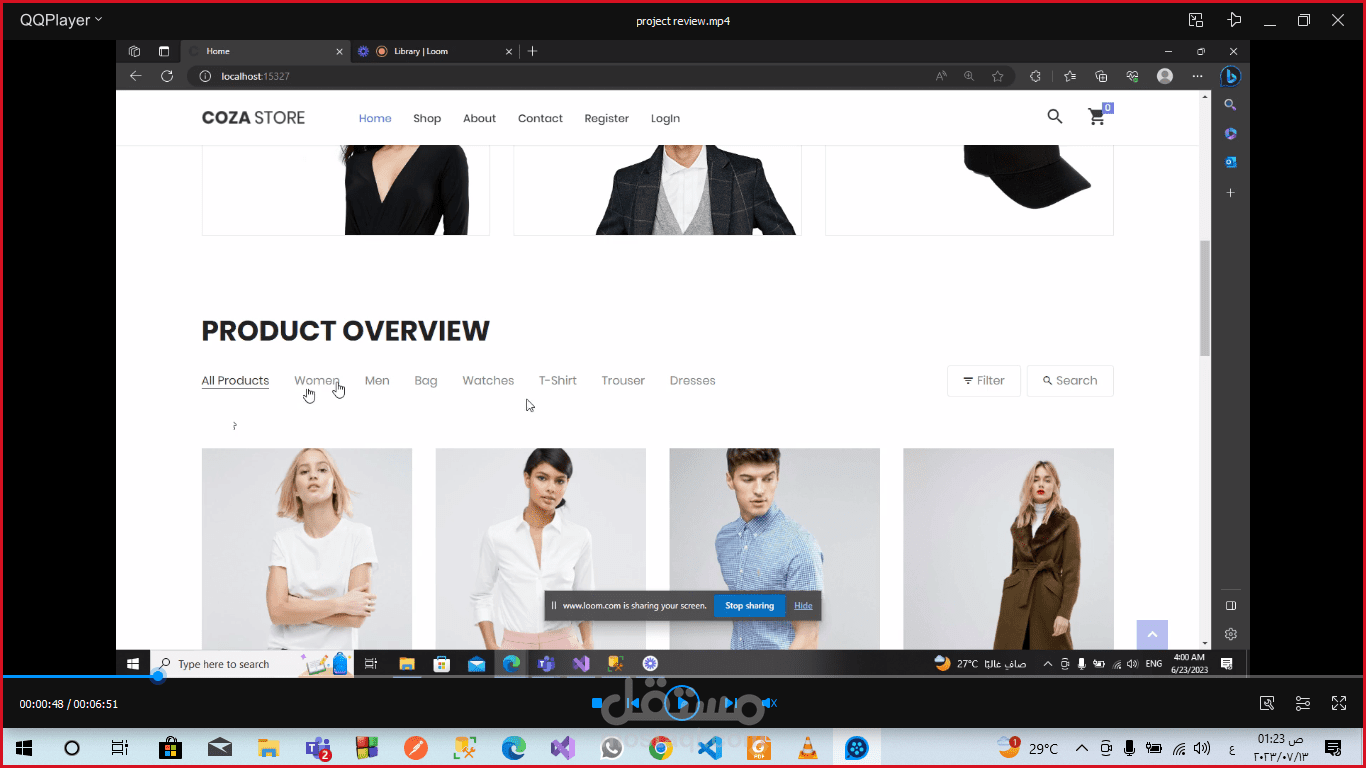
Task: Click the QQPlayer seek bar handle
Action: click(158, 677)
